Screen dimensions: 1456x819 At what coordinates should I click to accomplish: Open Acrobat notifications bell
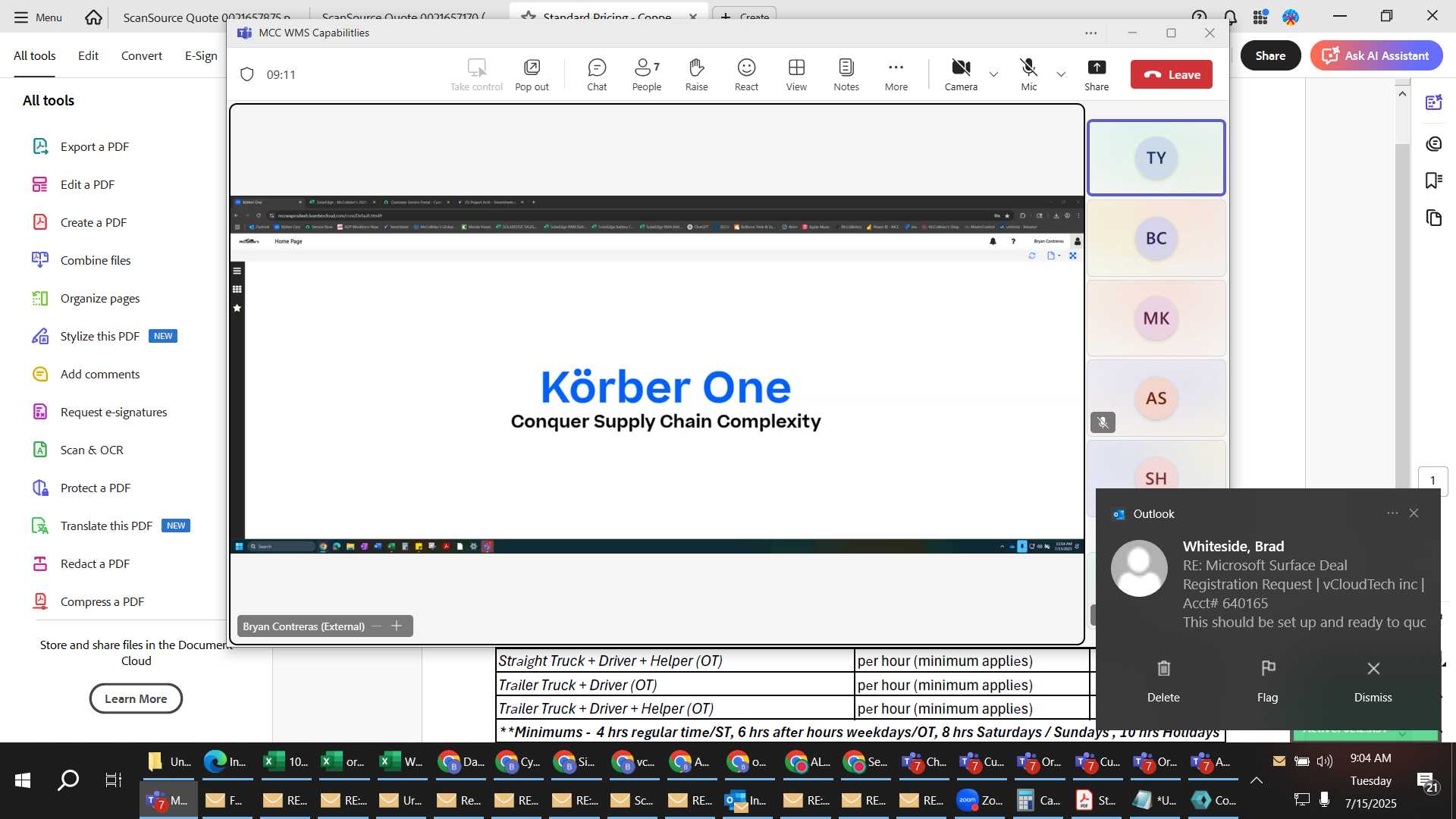pyautogui.click(x=1230, y=17)
